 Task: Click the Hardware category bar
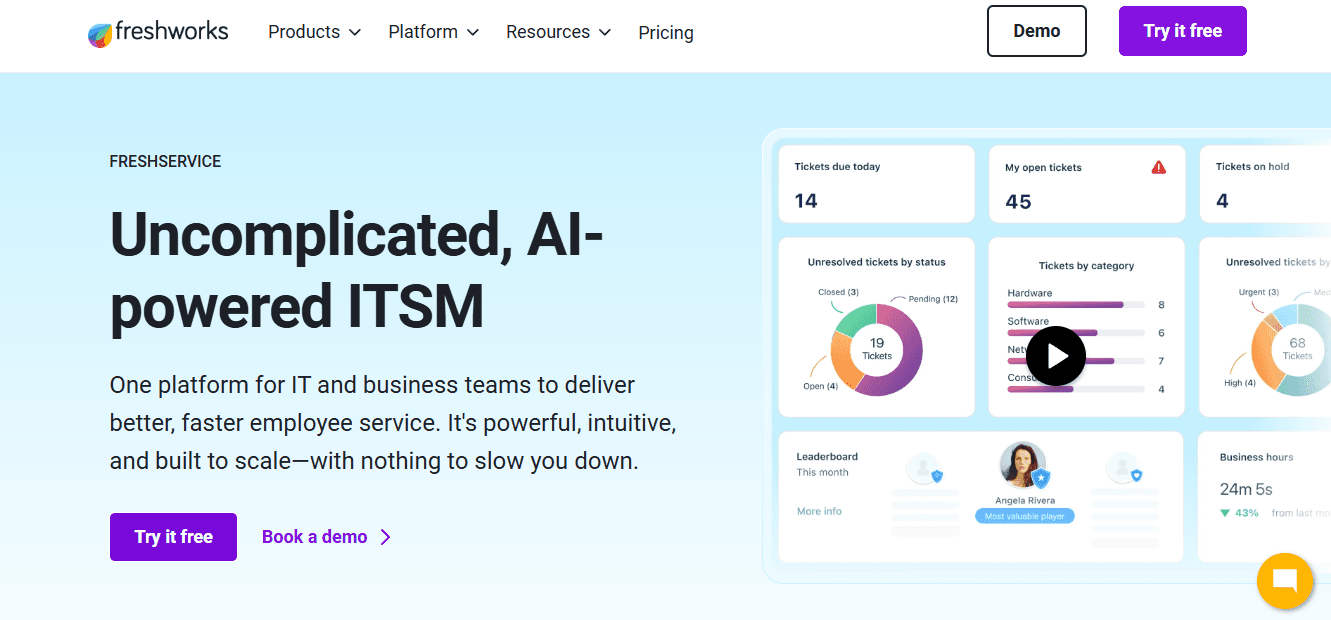point(1076,304)
